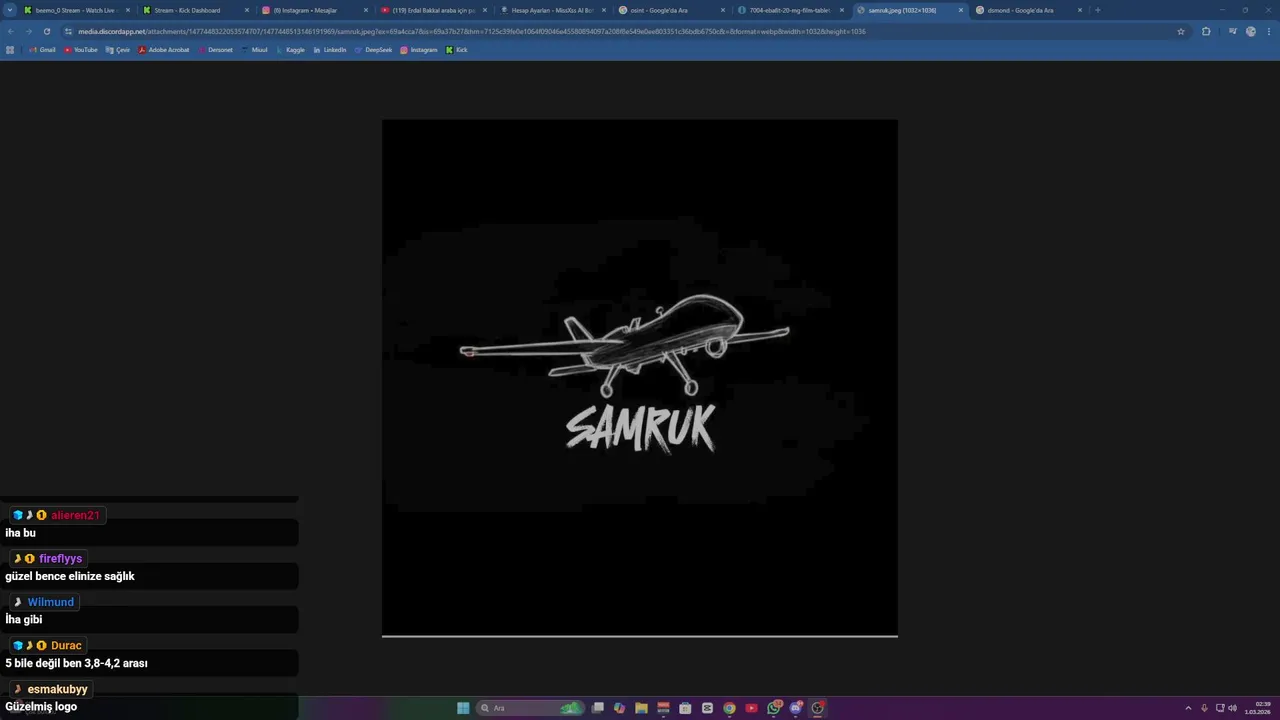Open the Chrome three-dot menu

coord(1268,31)
